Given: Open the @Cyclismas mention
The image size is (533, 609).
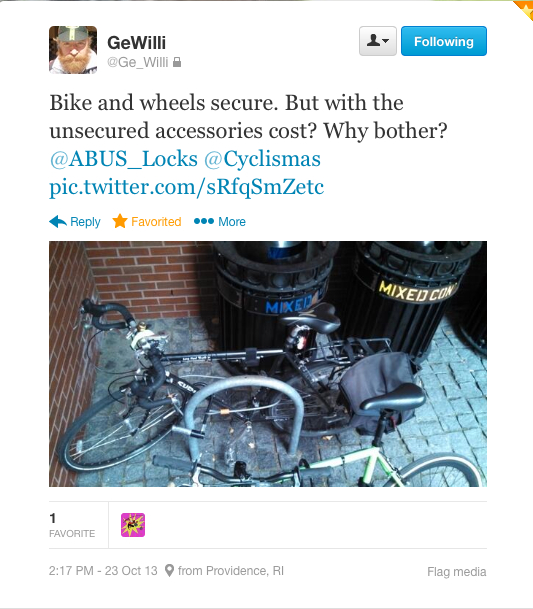Looking at the screenshot, I should click(262, 159).
